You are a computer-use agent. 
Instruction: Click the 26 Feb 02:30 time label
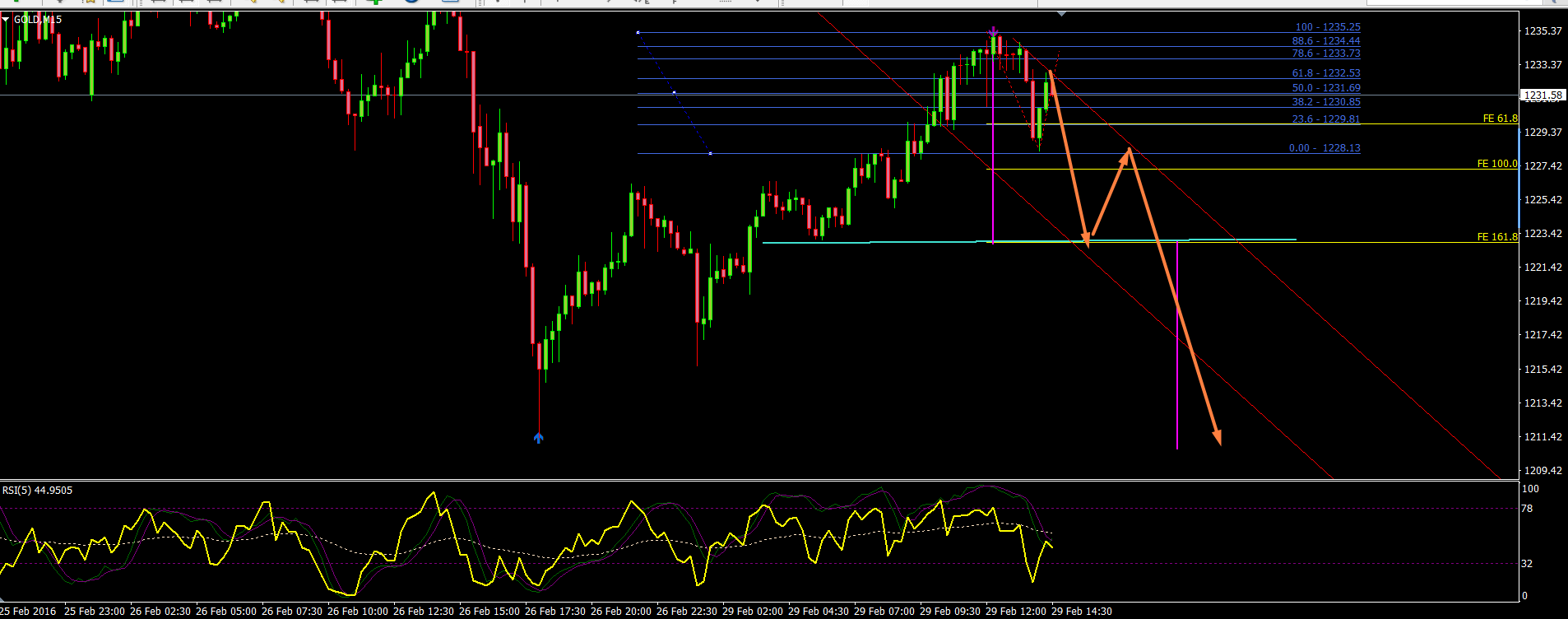[160, 612]
